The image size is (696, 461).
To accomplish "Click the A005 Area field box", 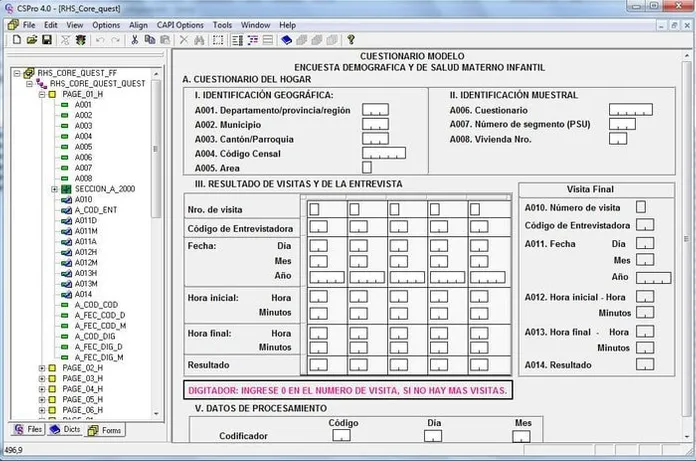I will (x=367, y=167).
